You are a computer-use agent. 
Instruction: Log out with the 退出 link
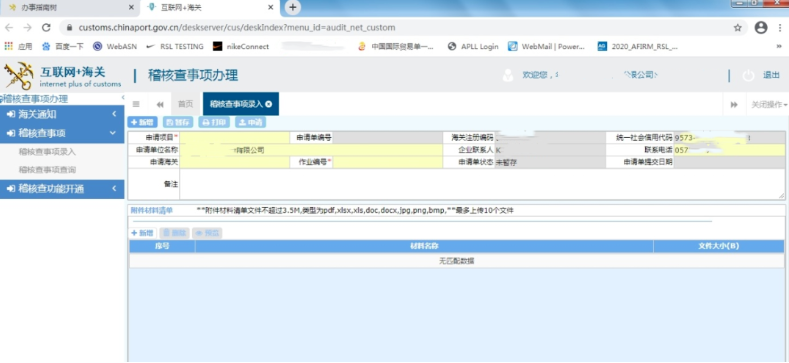click(771, 76)
